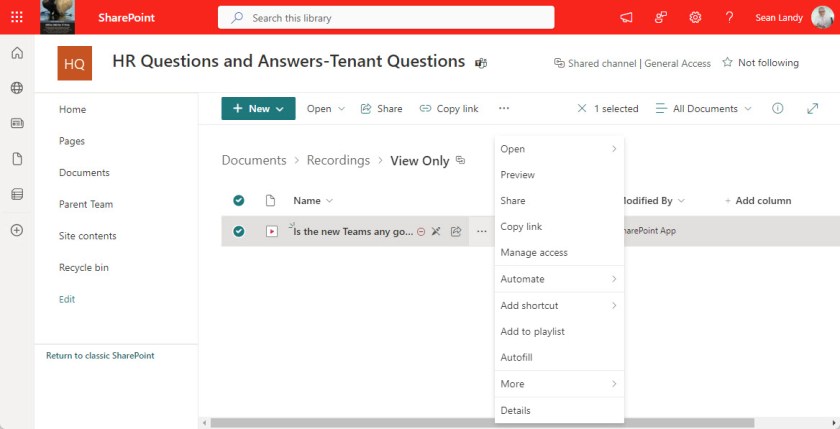Click the Create plus icon in rail
840x429 pixels.
pos(17,230)
